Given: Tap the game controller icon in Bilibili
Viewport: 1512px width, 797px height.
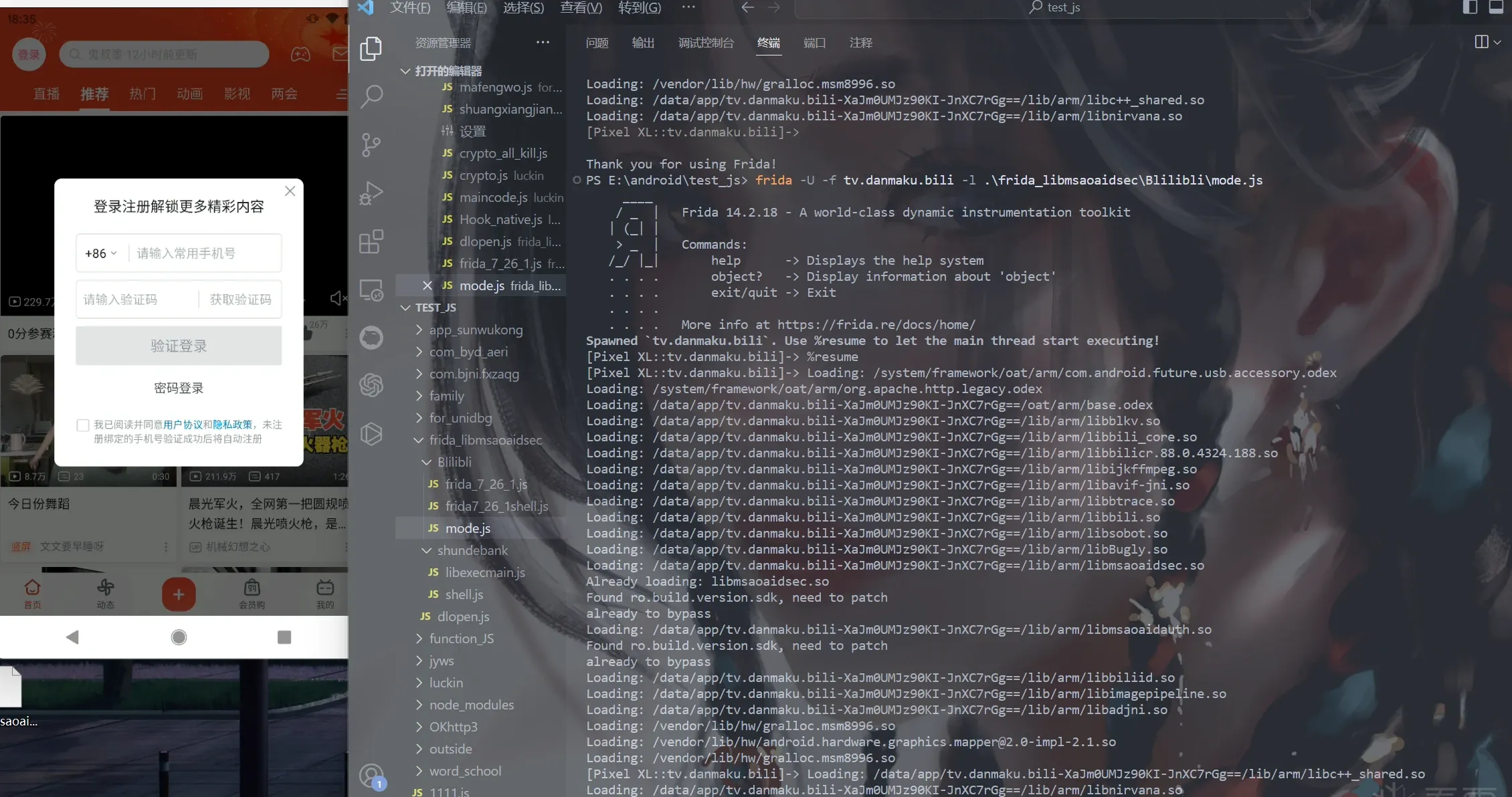Looking at the screenshot, I should 300,54.
